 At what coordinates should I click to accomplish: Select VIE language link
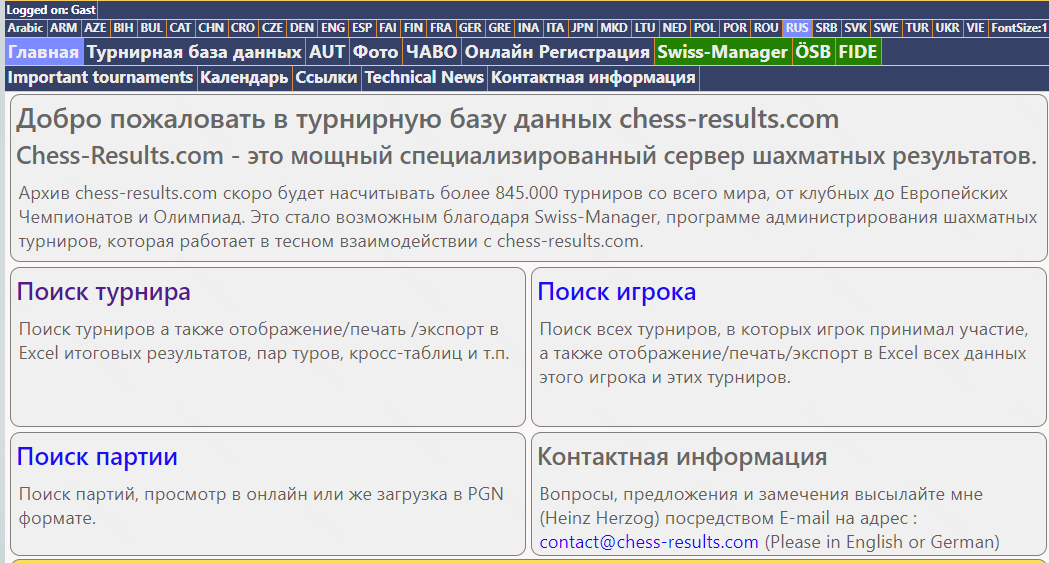click(975, 28)
